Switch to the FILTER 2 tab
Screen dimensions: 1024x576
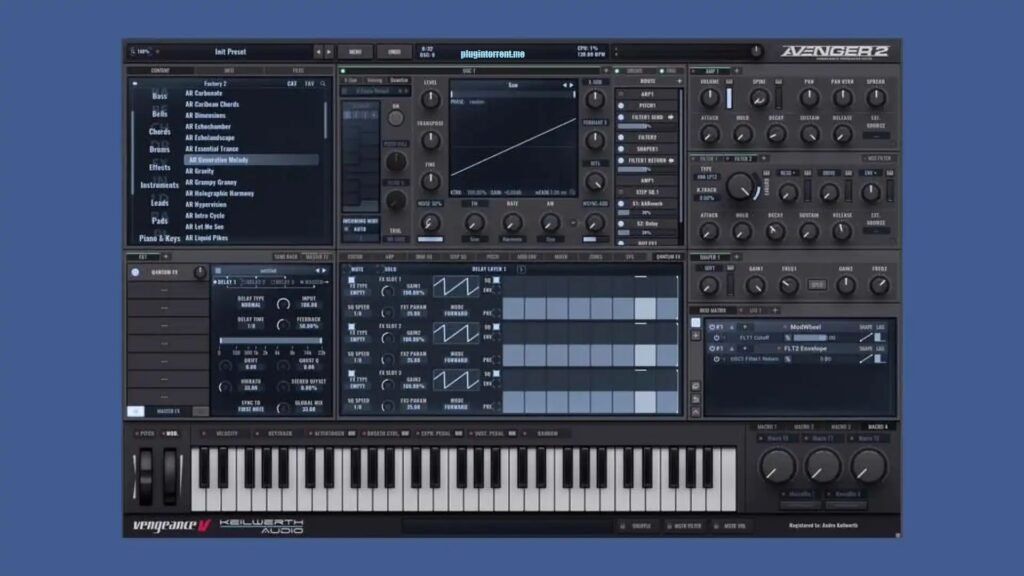click(743, 159)
